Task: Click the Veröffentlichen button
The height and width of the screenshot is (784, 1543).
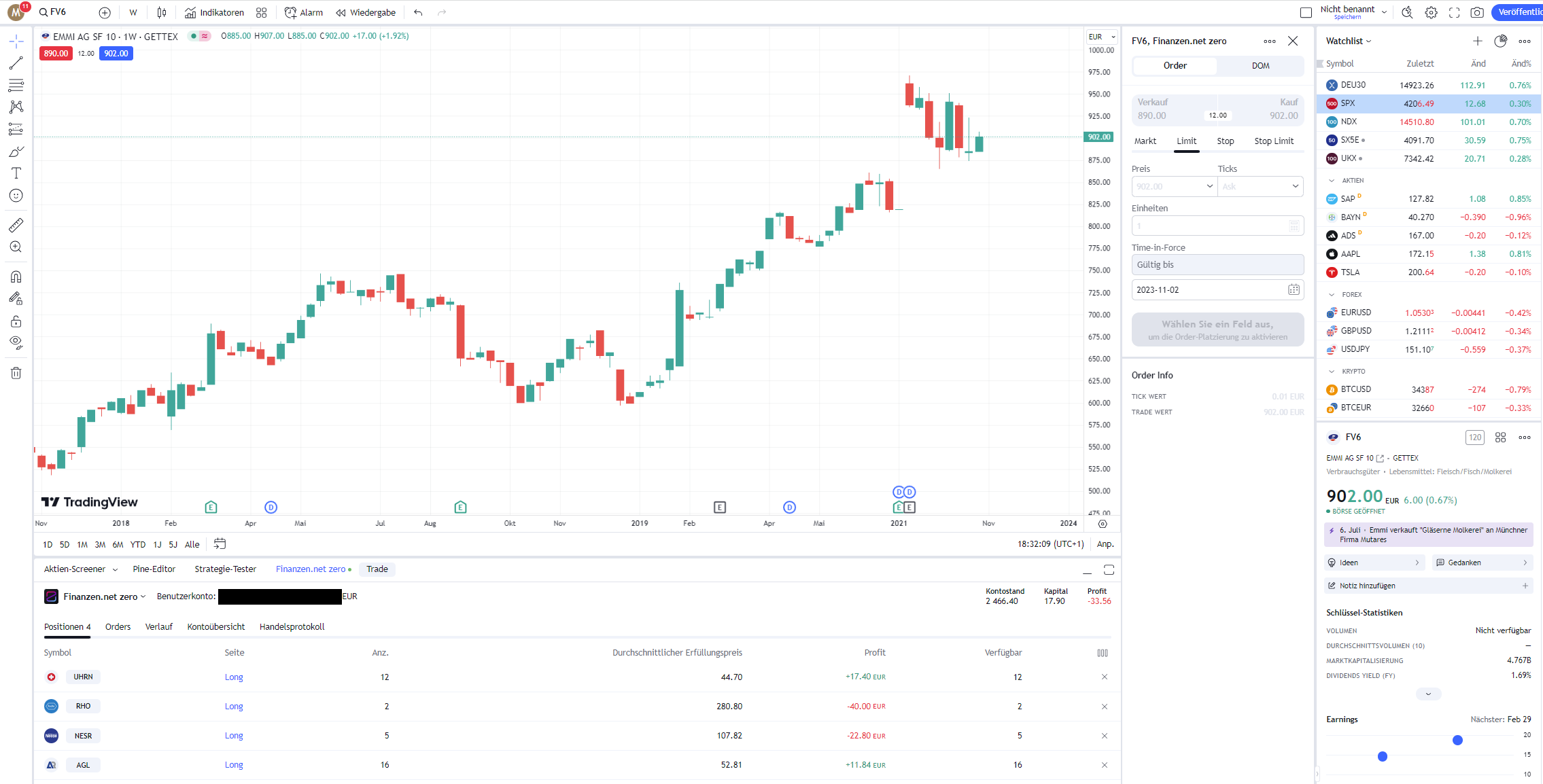Action: click(1519, 12)
